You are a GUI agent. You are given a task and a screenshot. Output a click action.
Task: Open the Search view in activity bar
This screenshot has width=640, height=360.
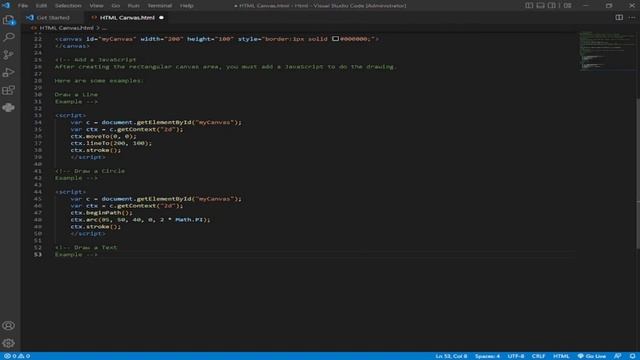point(9,37)
